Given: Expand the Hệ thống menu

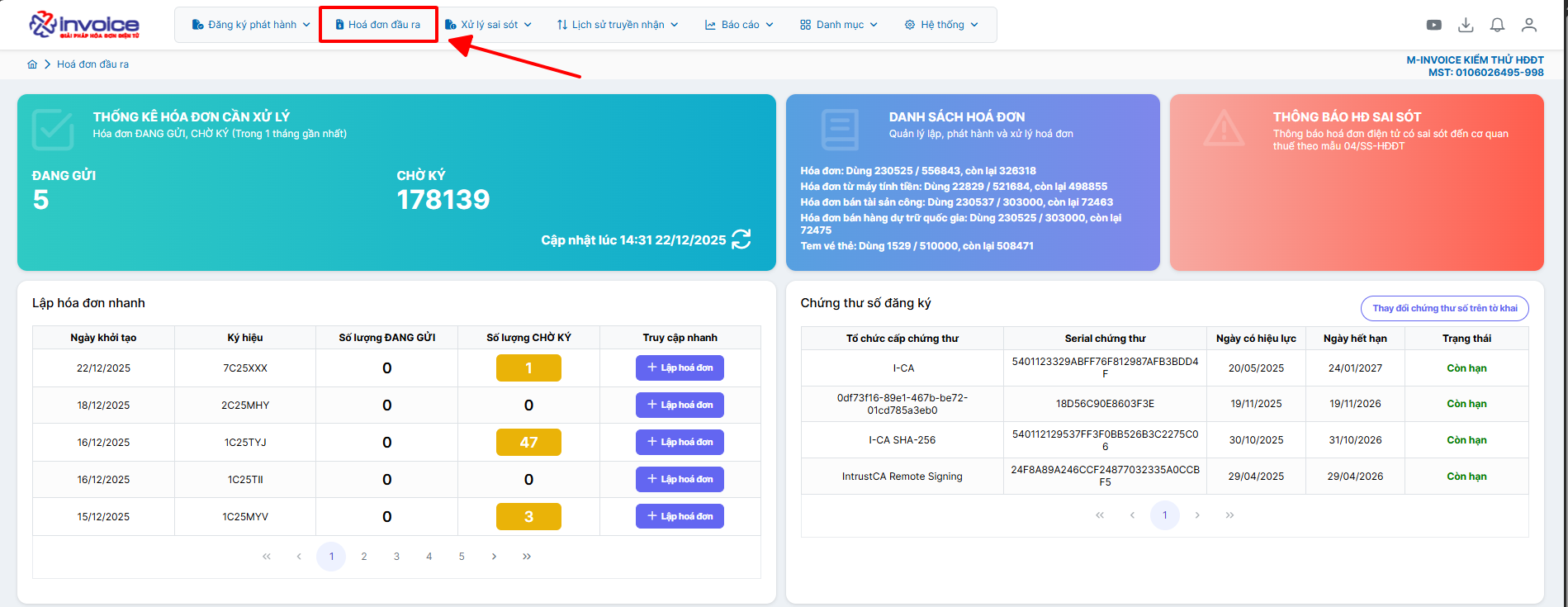Looking at the screenshot, I should 941,25.
